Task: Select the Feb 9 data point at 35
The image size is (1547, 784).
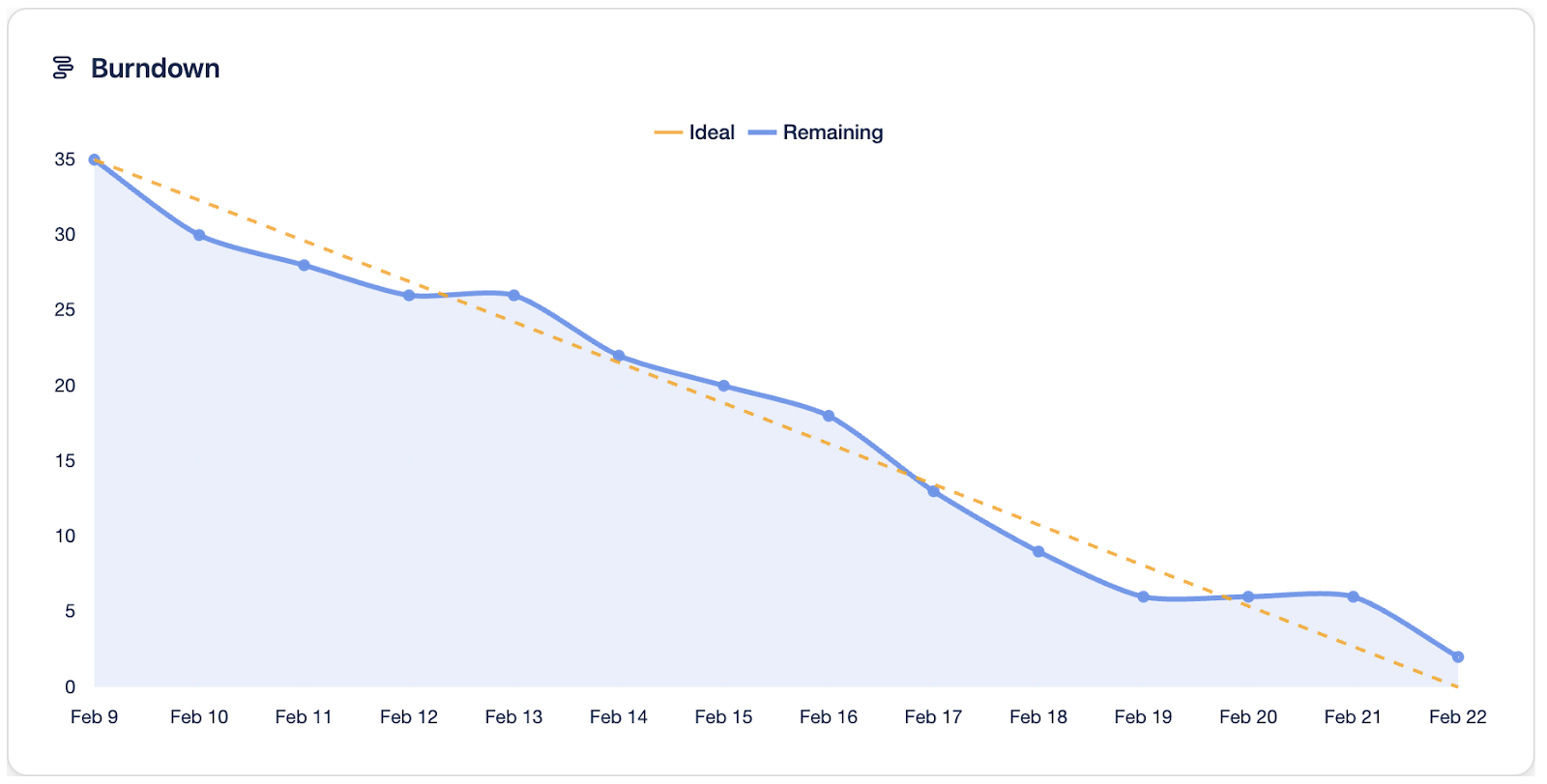Action: [94, 160]
